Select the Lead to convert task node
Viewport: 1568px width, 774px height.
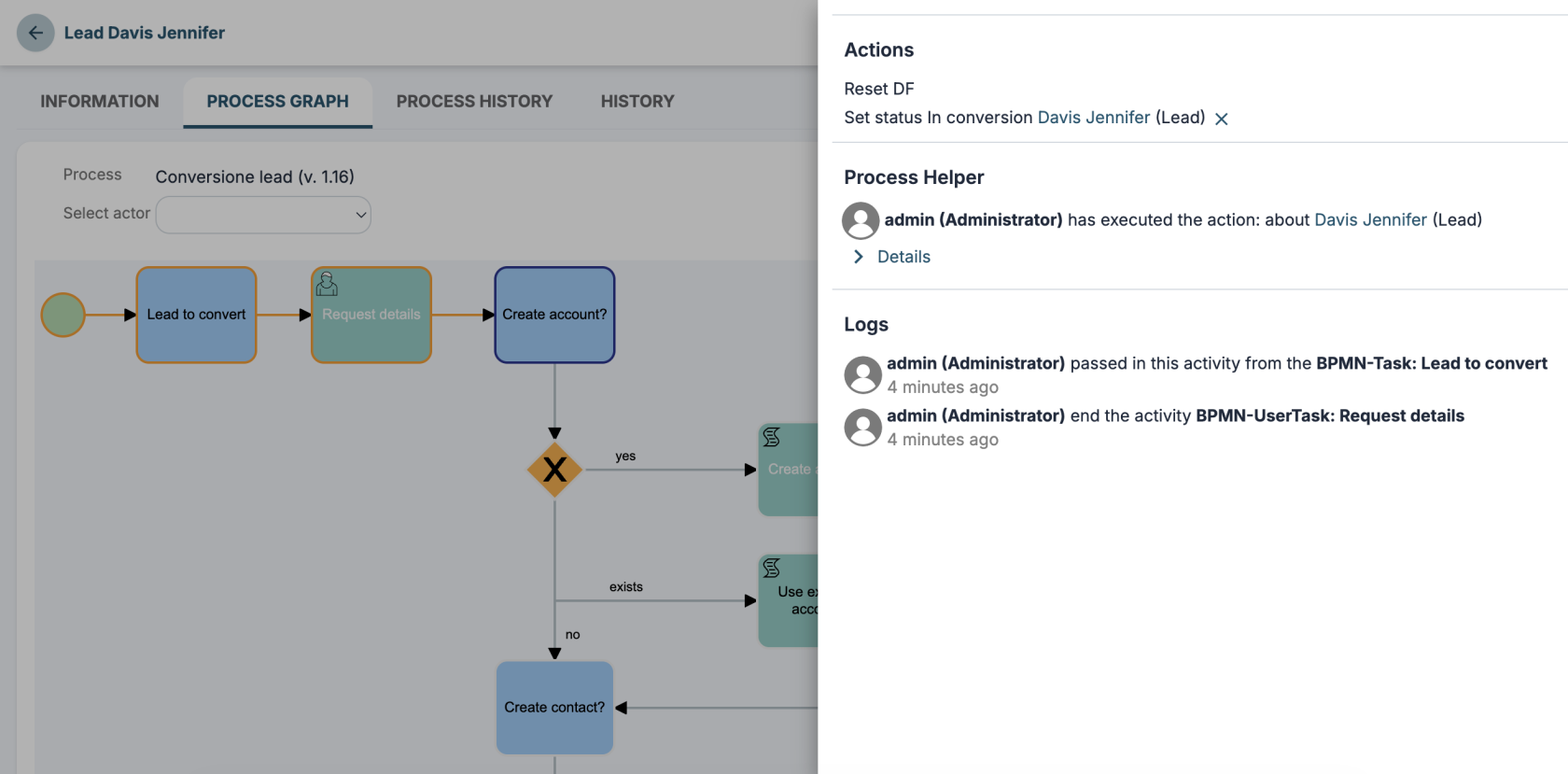[196, 315]
